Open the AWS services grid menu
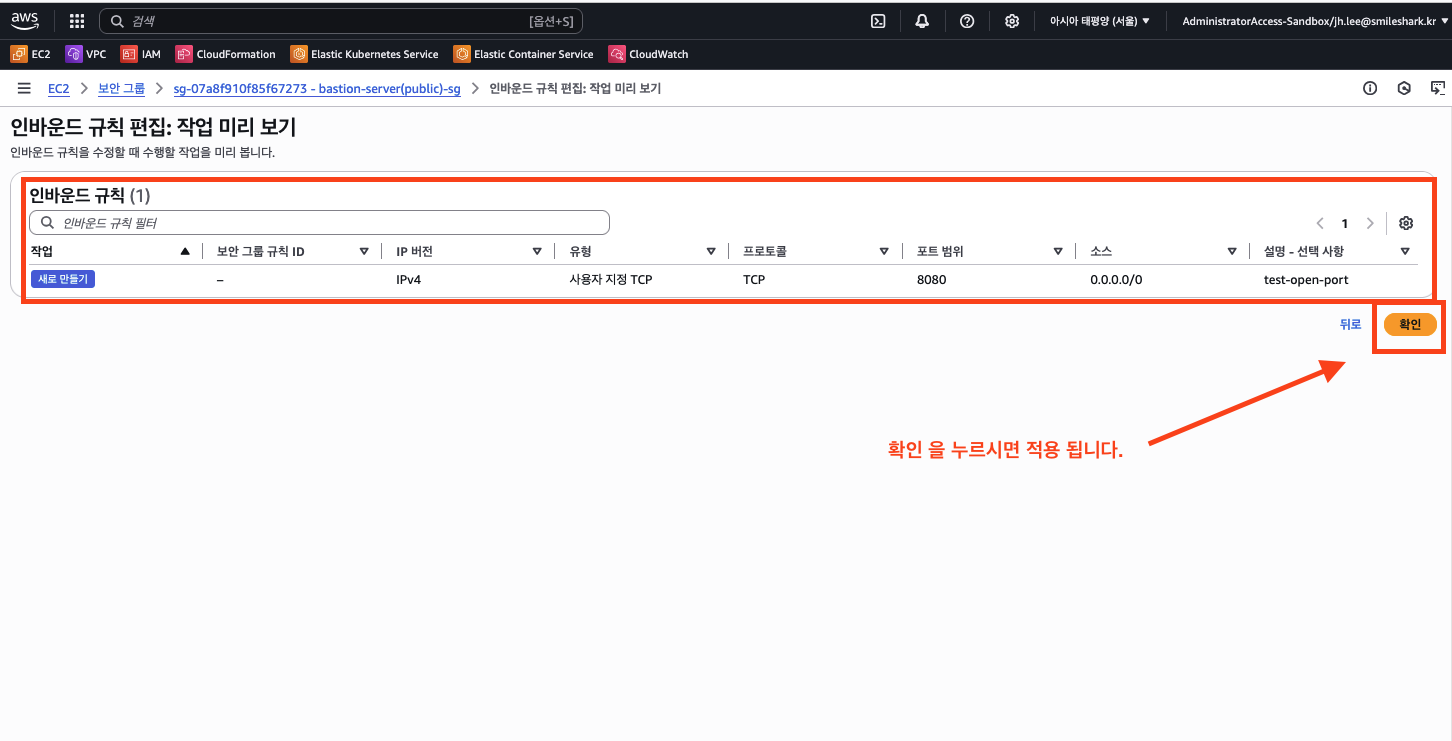The width and height of the screenshot is (1452, 741). [77, 21]
